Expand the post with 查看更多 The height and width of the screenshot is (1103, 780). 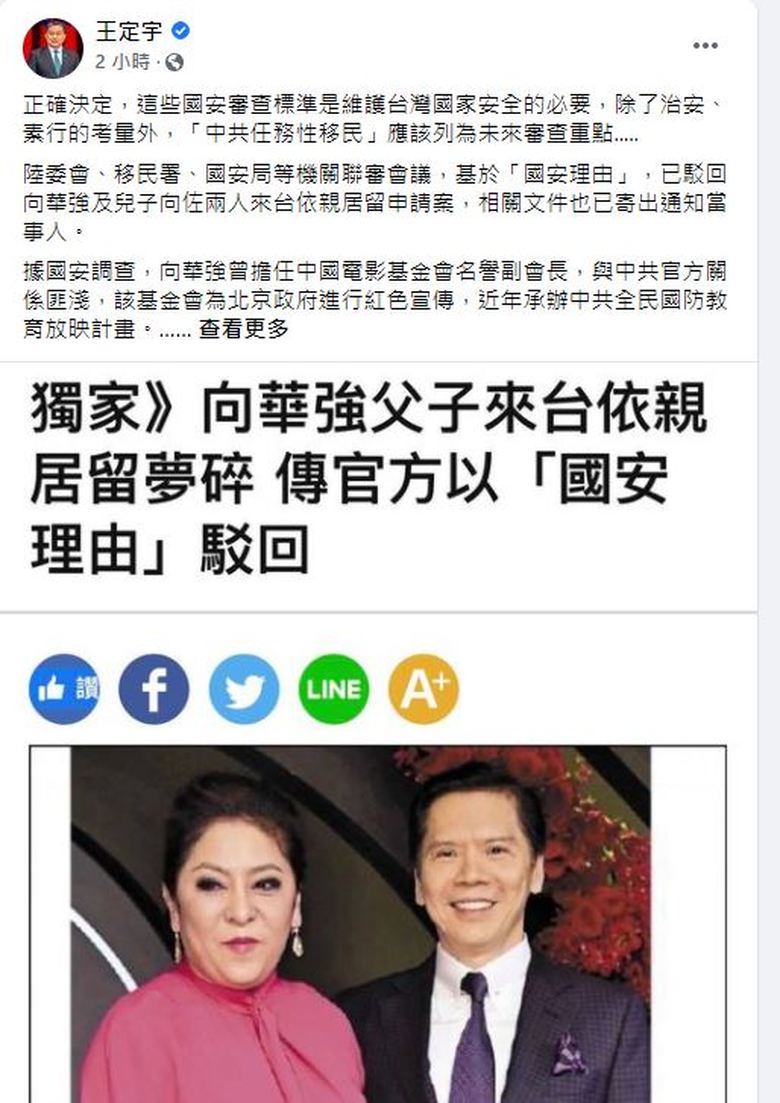coord(243,329)
